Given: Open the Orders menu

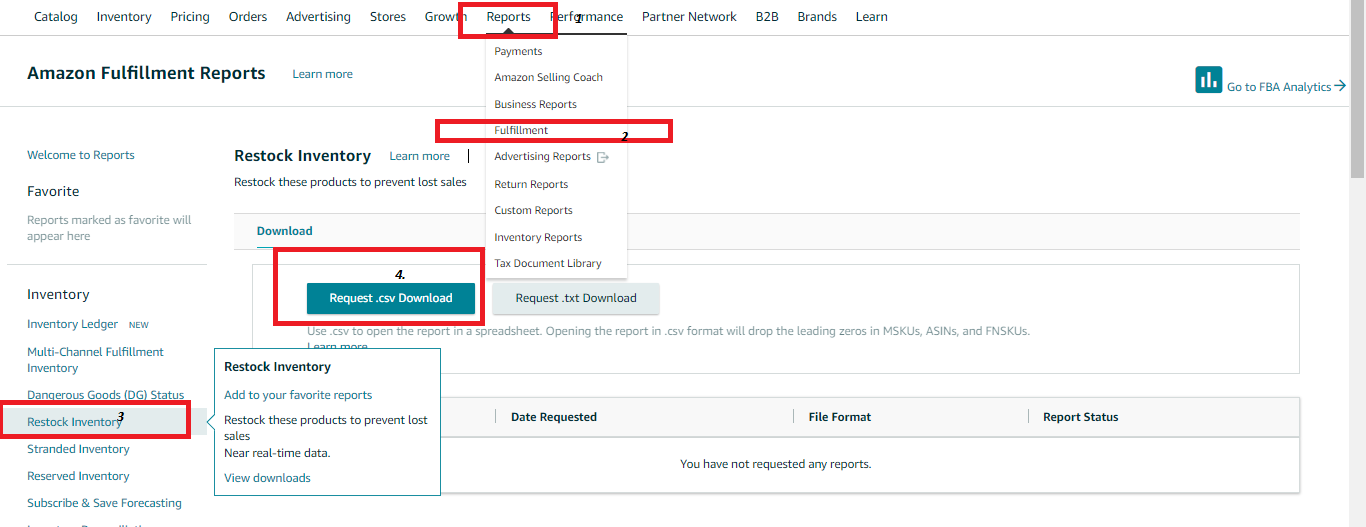Looking at the screenshot, I should pyautogui.click(x=248, y=17).
